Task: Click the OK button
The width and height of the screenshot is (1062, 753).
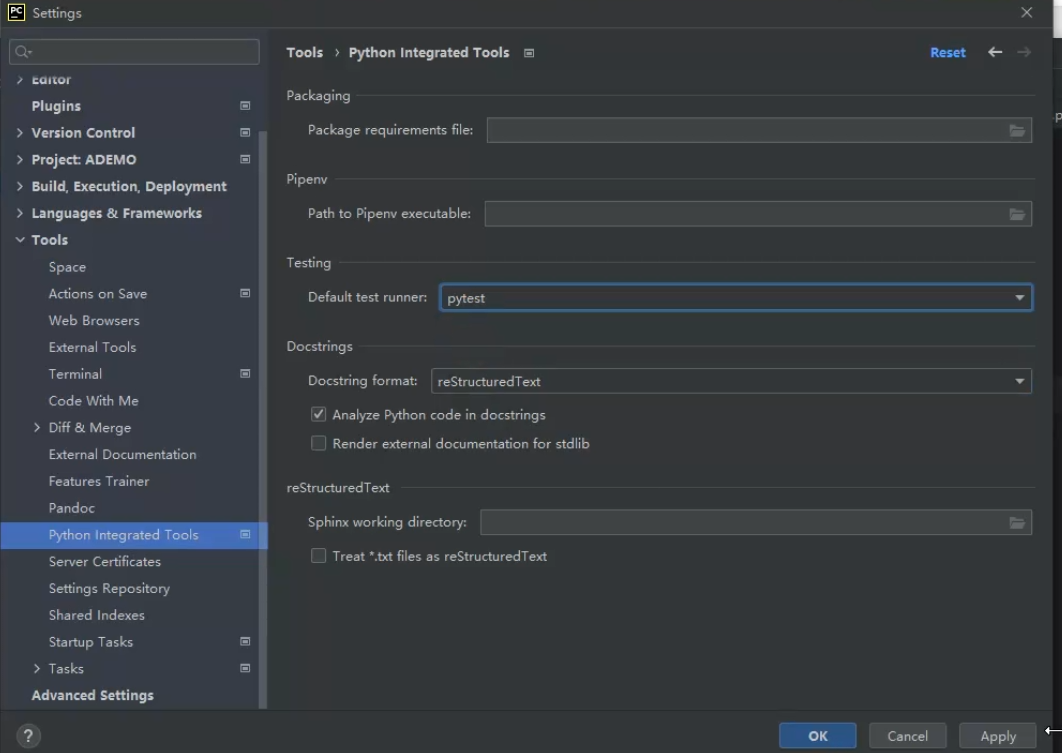Action: pos(817,736)
